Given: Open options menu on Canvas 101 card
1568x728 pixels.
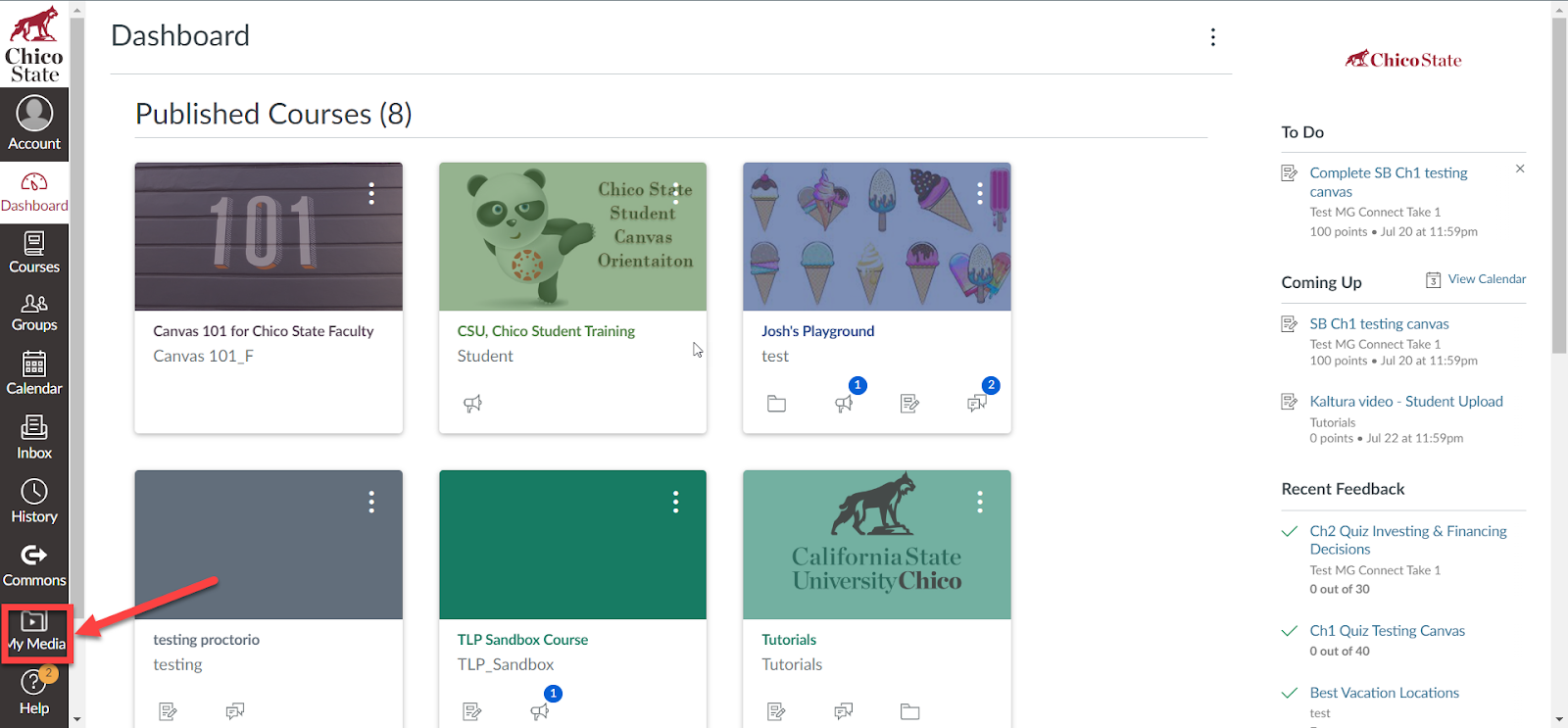Looking at the screenshot, I should pos(371,194).
